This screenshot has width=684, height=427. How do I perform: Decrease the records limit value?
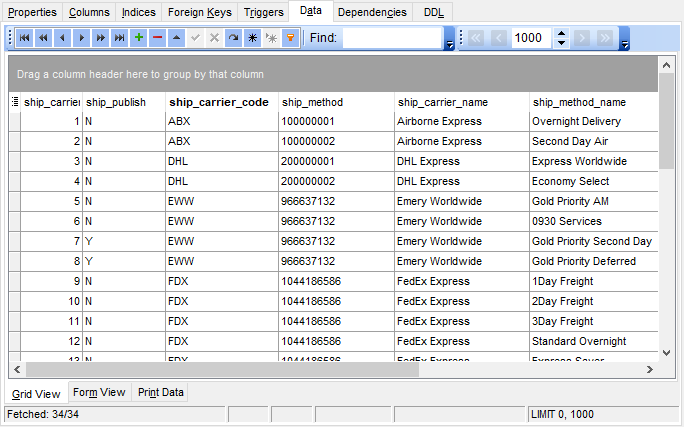click(x=562, y=43)
